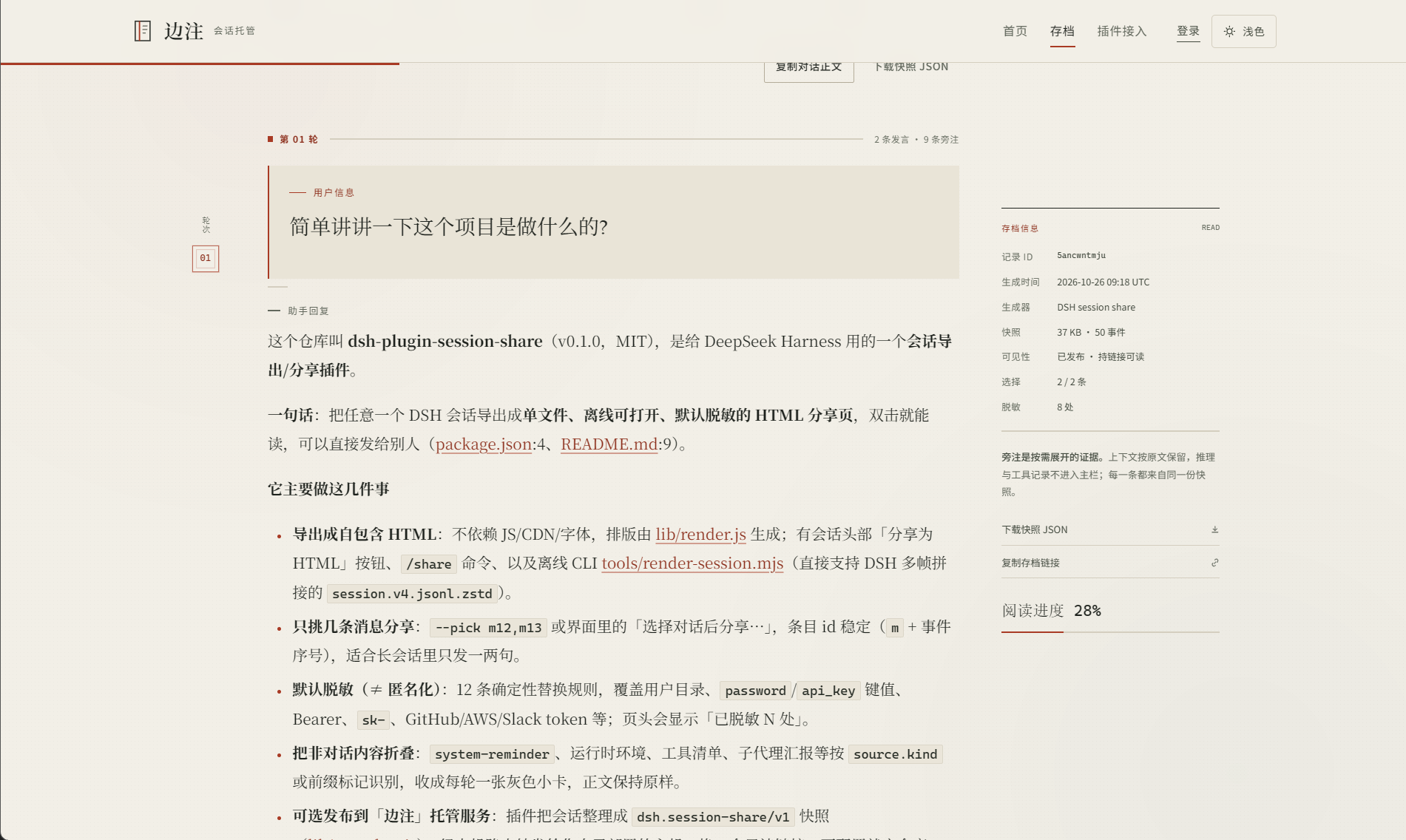Click the 复制存档链接 text

point(1030,563)
